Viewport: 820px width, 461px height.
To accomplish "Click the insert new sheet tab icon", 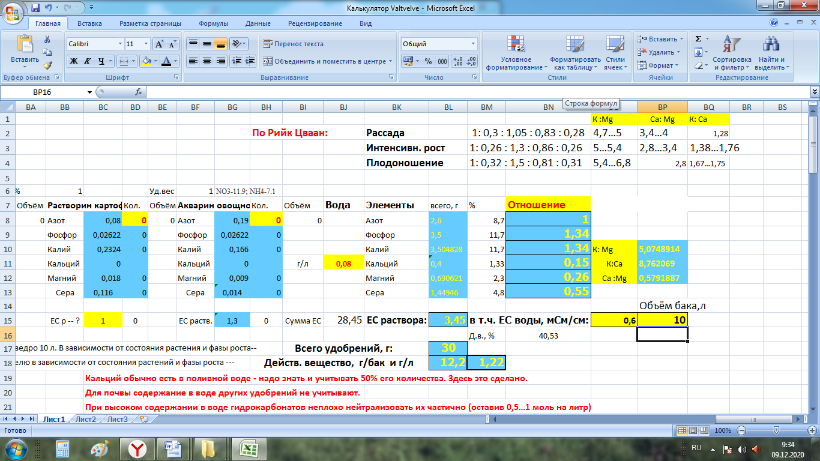I will pyautogui.click(x=143, y=419).
